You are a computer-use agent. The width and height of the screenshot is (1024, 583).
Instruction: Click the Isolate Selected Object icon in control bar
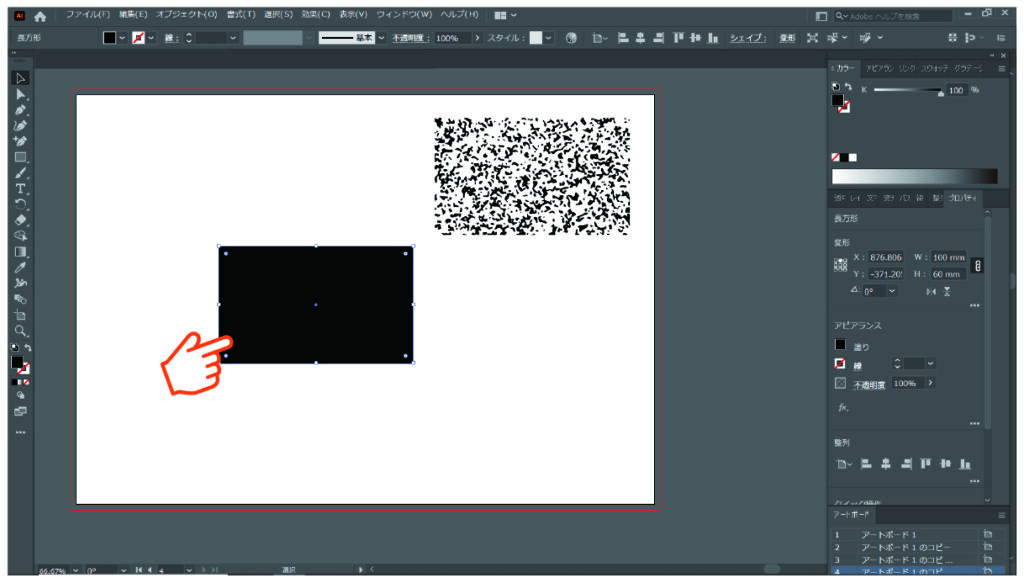(812, 38)
